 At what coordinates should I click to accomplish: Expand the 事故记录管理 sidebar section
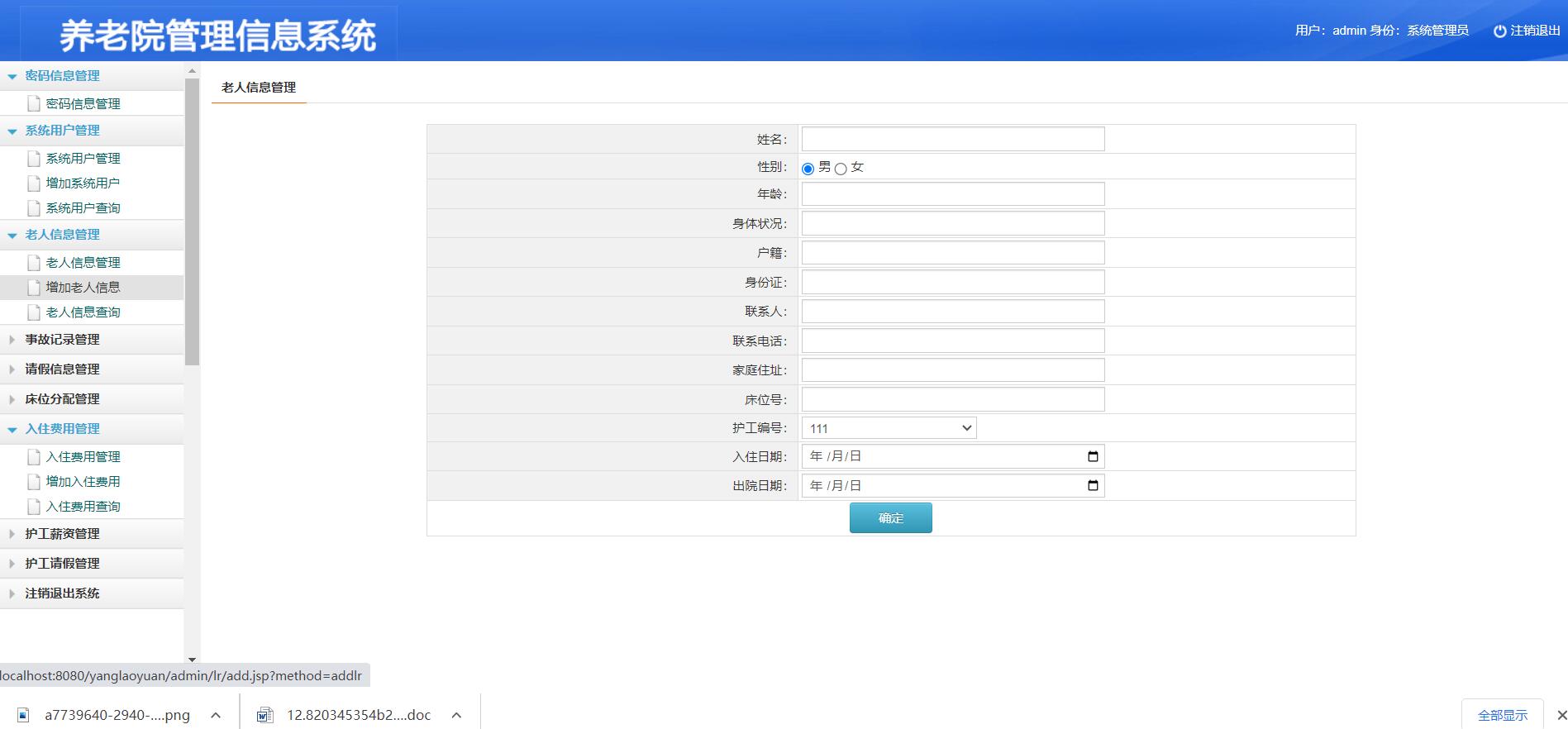pyautogui.click(x=12, y=340)
